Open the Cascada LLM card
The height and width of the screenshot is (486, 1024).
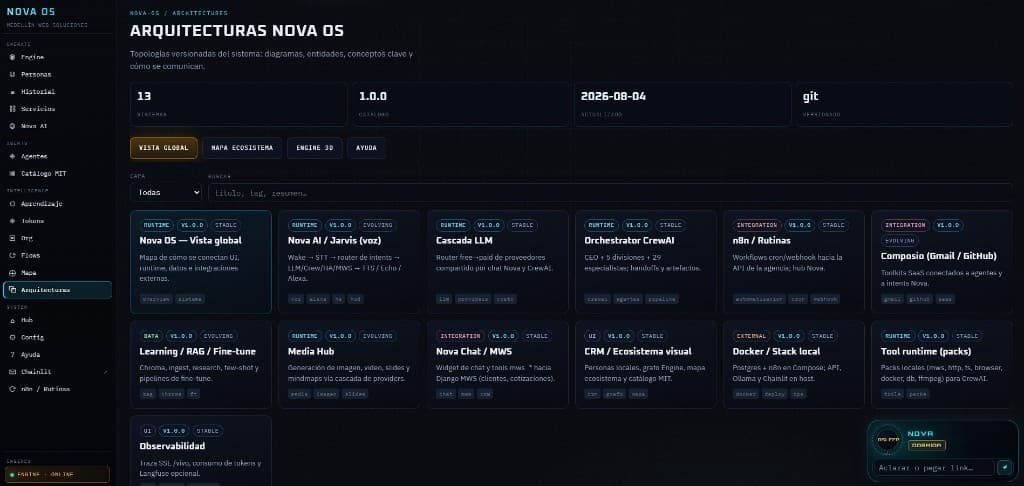click(x=498, y=262)
